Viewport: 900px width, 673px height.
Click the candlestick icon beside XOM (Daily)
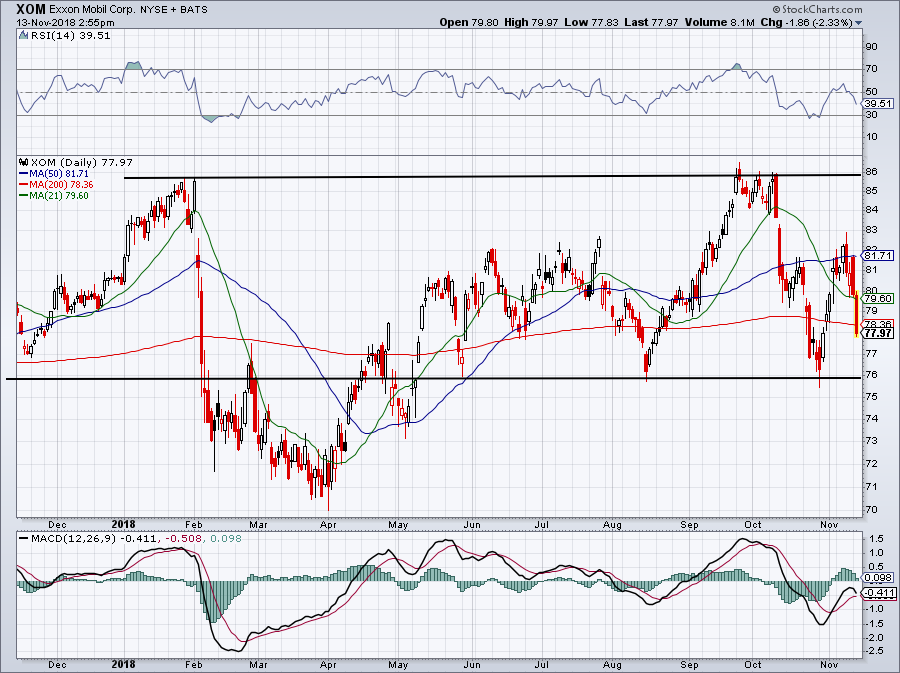(24, 162)
